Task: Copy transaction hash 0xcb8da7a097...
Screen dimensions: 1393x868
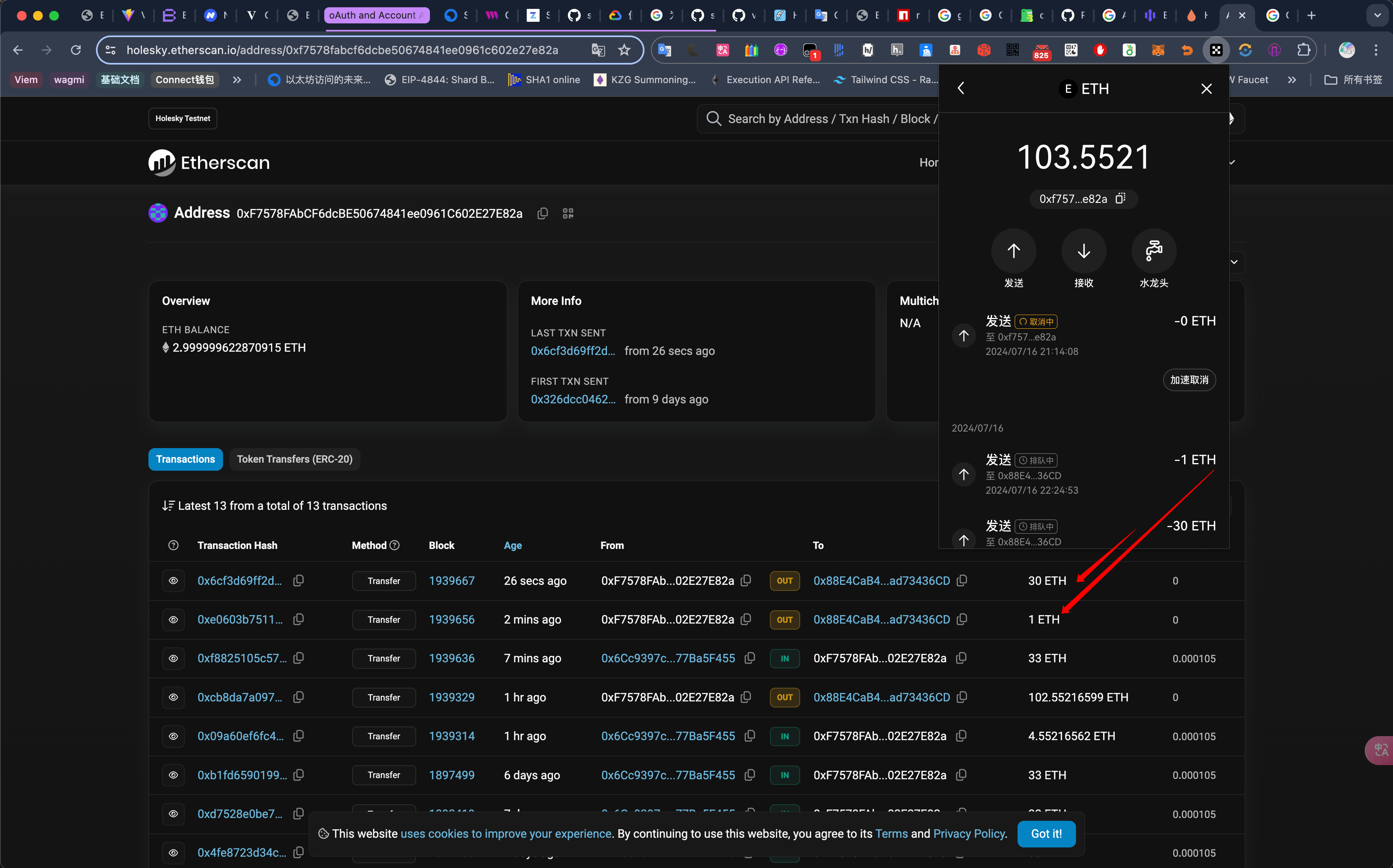Action: point(298,697)
